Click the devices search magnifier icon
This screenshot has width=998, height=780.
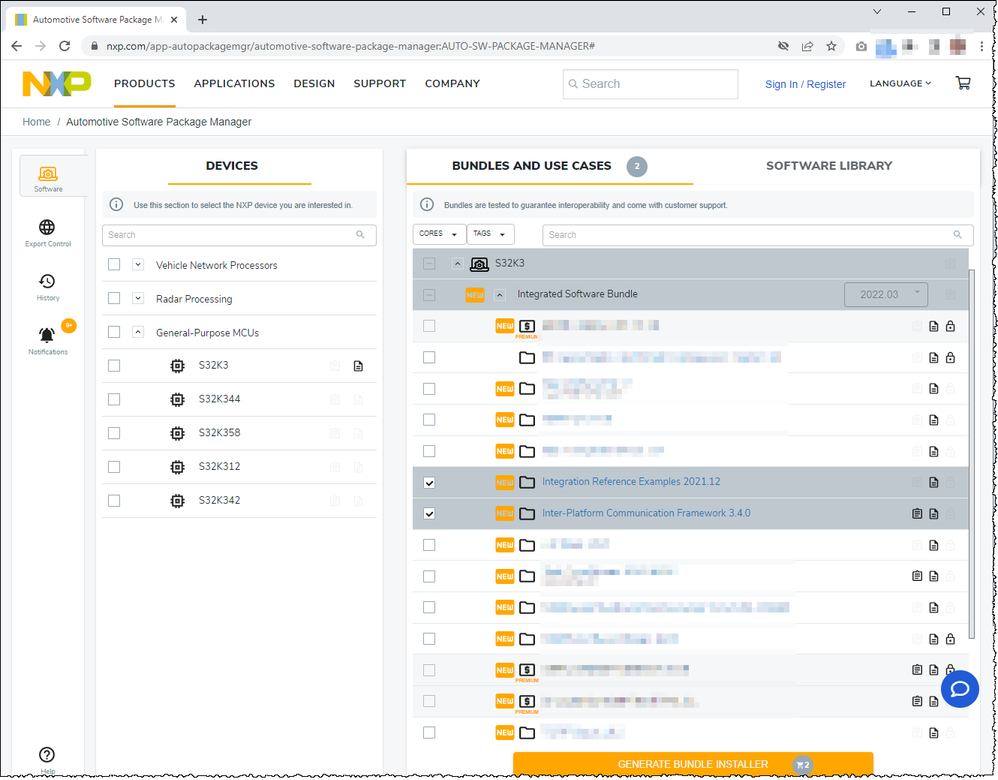(x=360, y=235)
